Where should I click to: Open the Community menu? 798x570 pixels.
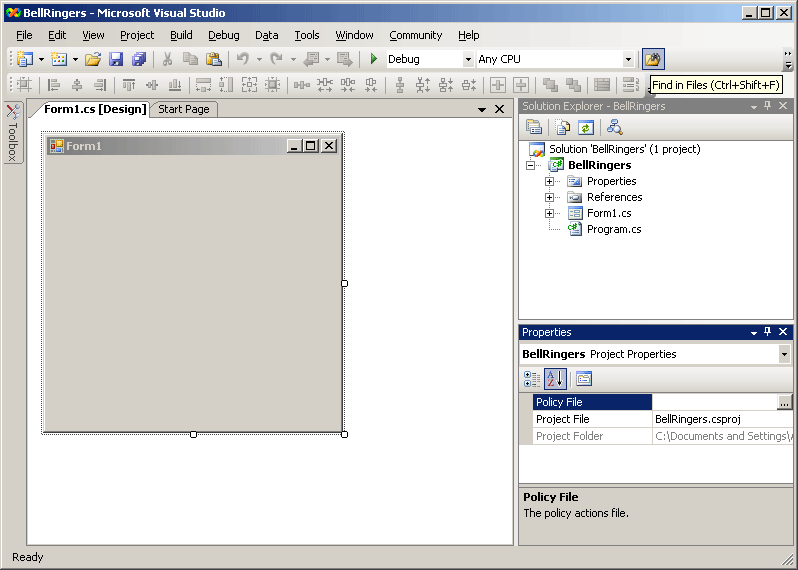[416, 35]
